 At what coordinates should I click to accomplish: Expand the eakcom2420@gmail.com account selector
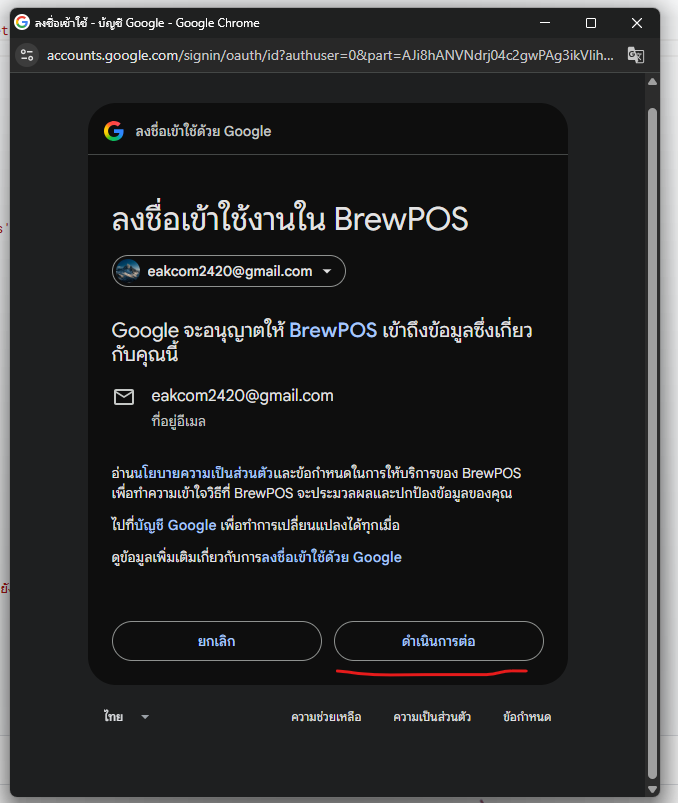[229, 271]
